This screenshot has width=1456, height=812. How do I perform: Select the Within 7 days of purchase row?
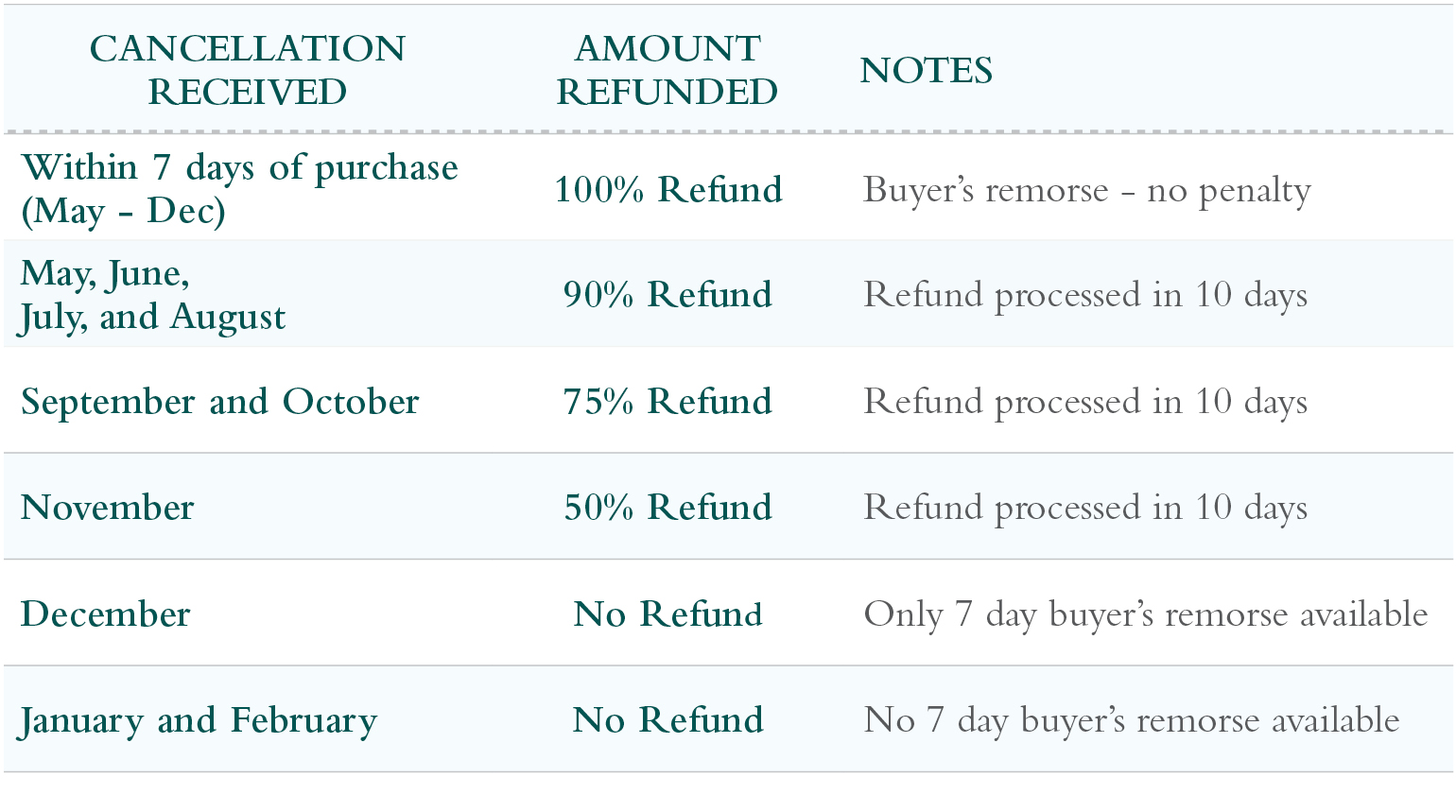pos(728,188)
